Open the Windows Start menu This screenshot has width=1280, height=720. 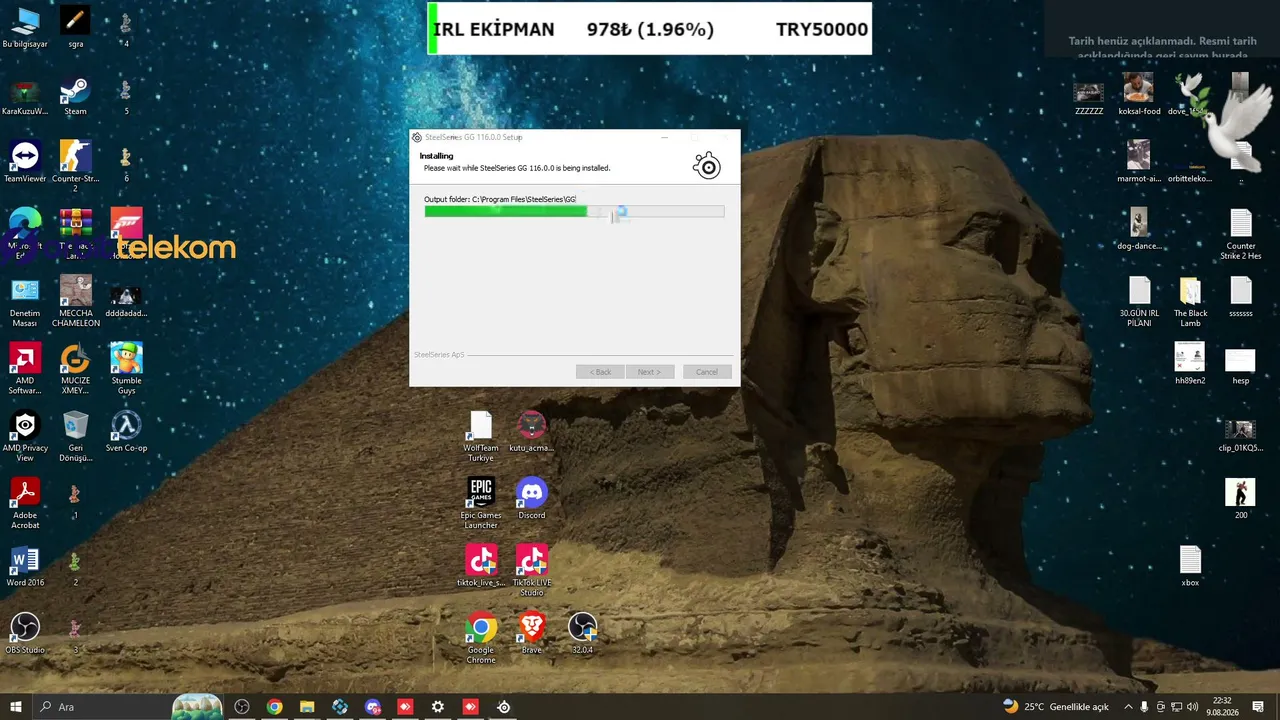point(16,707)
